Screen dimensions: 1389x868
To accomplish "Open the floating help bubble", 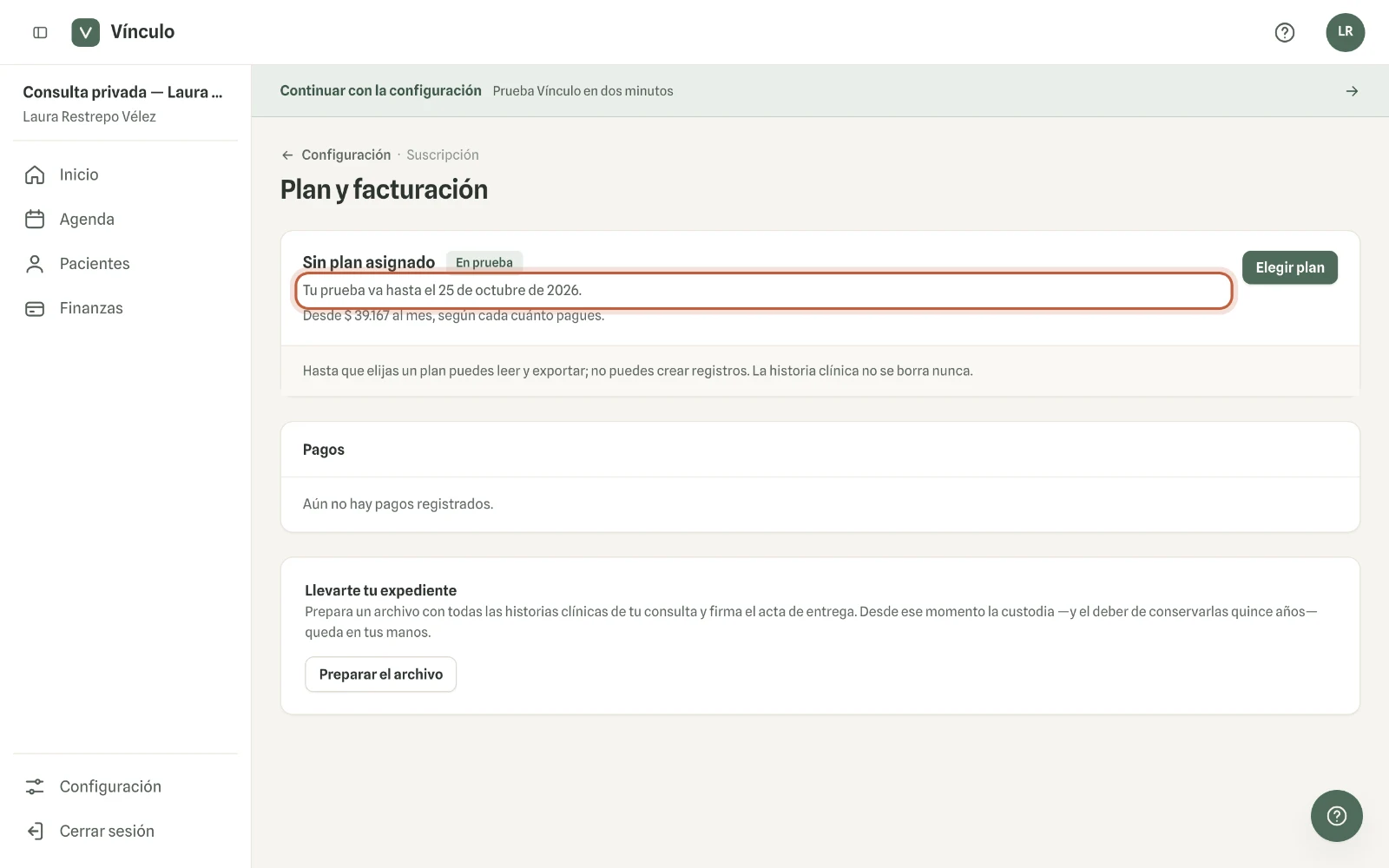I will 1336,816.
